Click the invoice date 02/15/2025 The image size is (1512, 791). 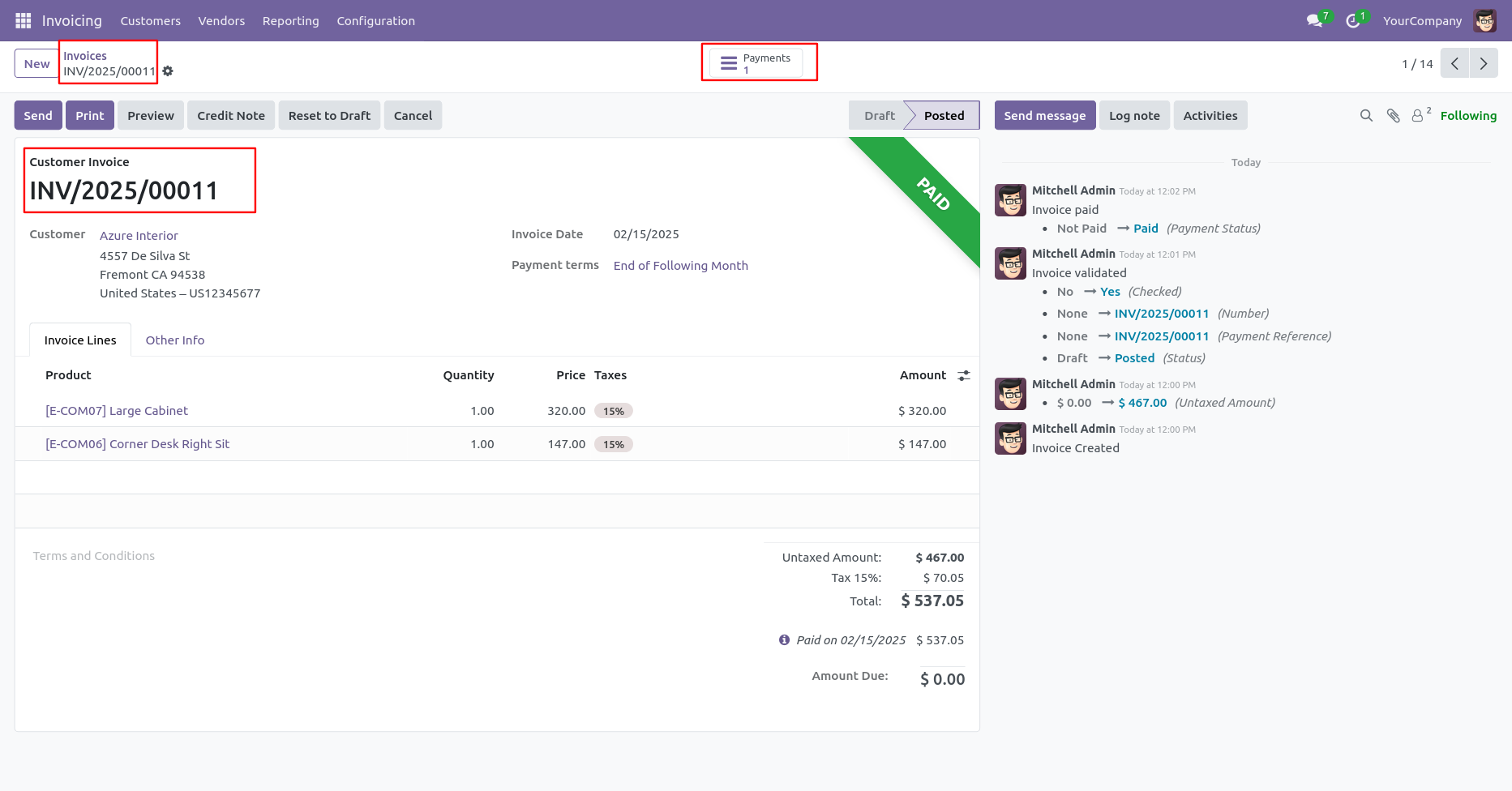coord(646,234)
